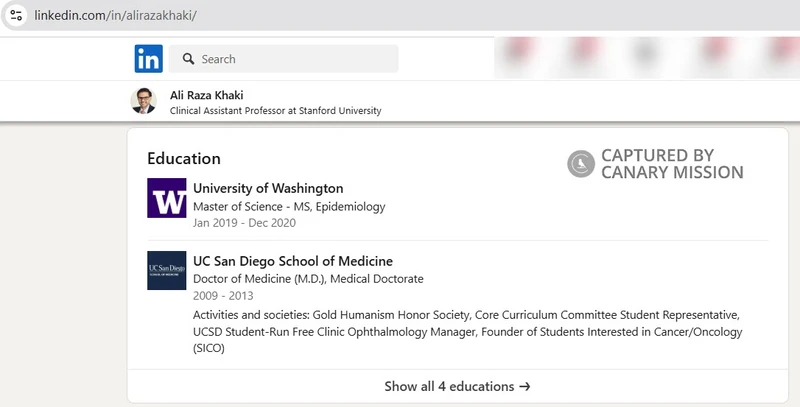800x407 pixels.
Task: Click the magnifier icon in search bar
Action: (x=188, y=59)
